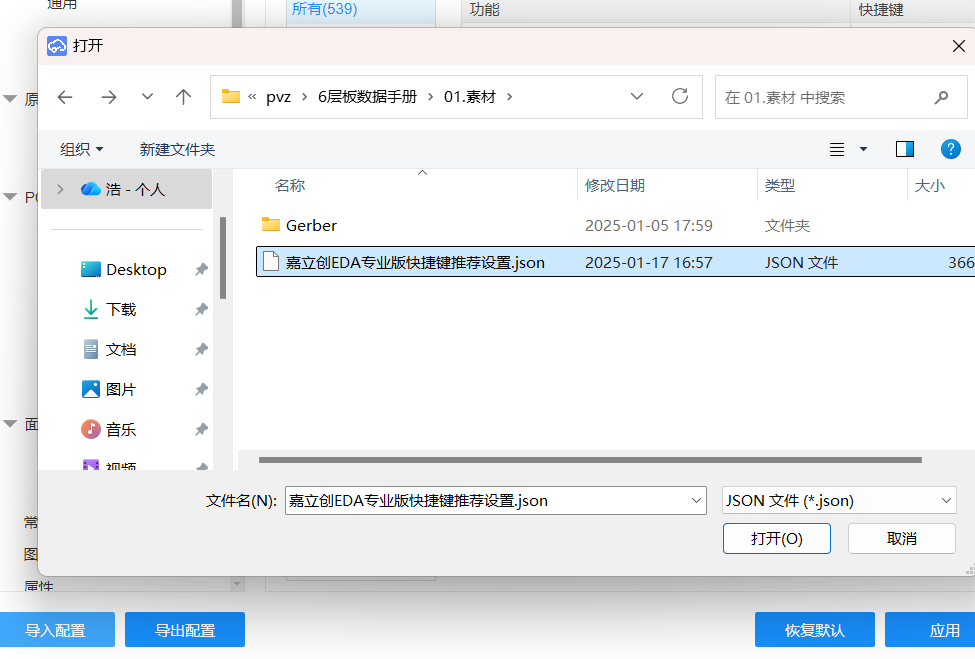
Task: Close the 打开 dialog
Action: coord(958,46)
